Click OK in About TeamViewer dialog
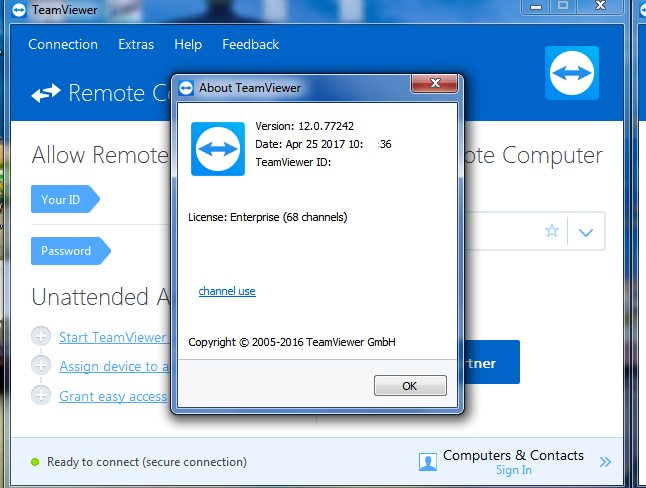 click(410, 386)
